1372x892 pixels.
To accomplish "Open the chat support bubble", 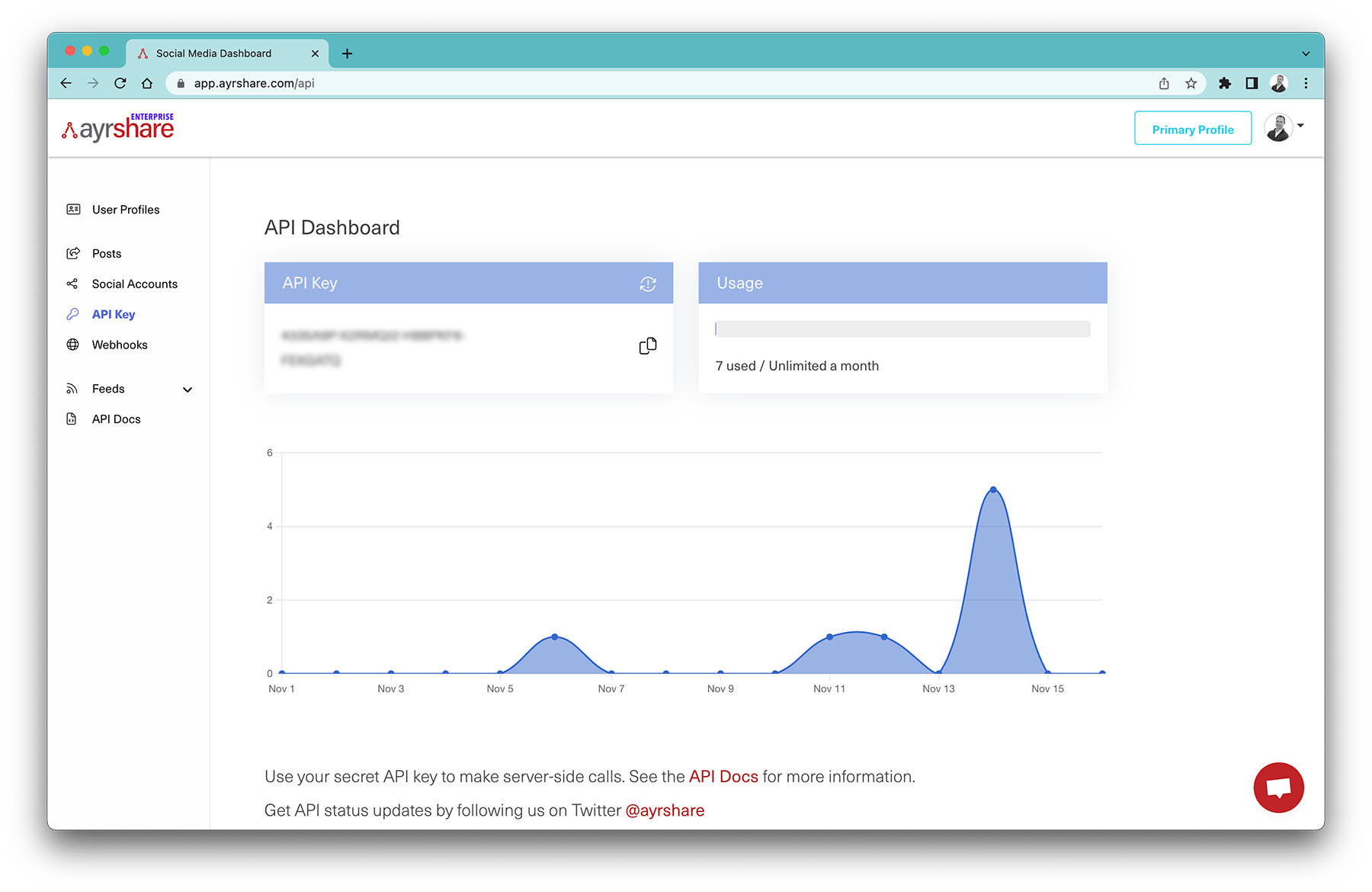I will pos(1278,787).
